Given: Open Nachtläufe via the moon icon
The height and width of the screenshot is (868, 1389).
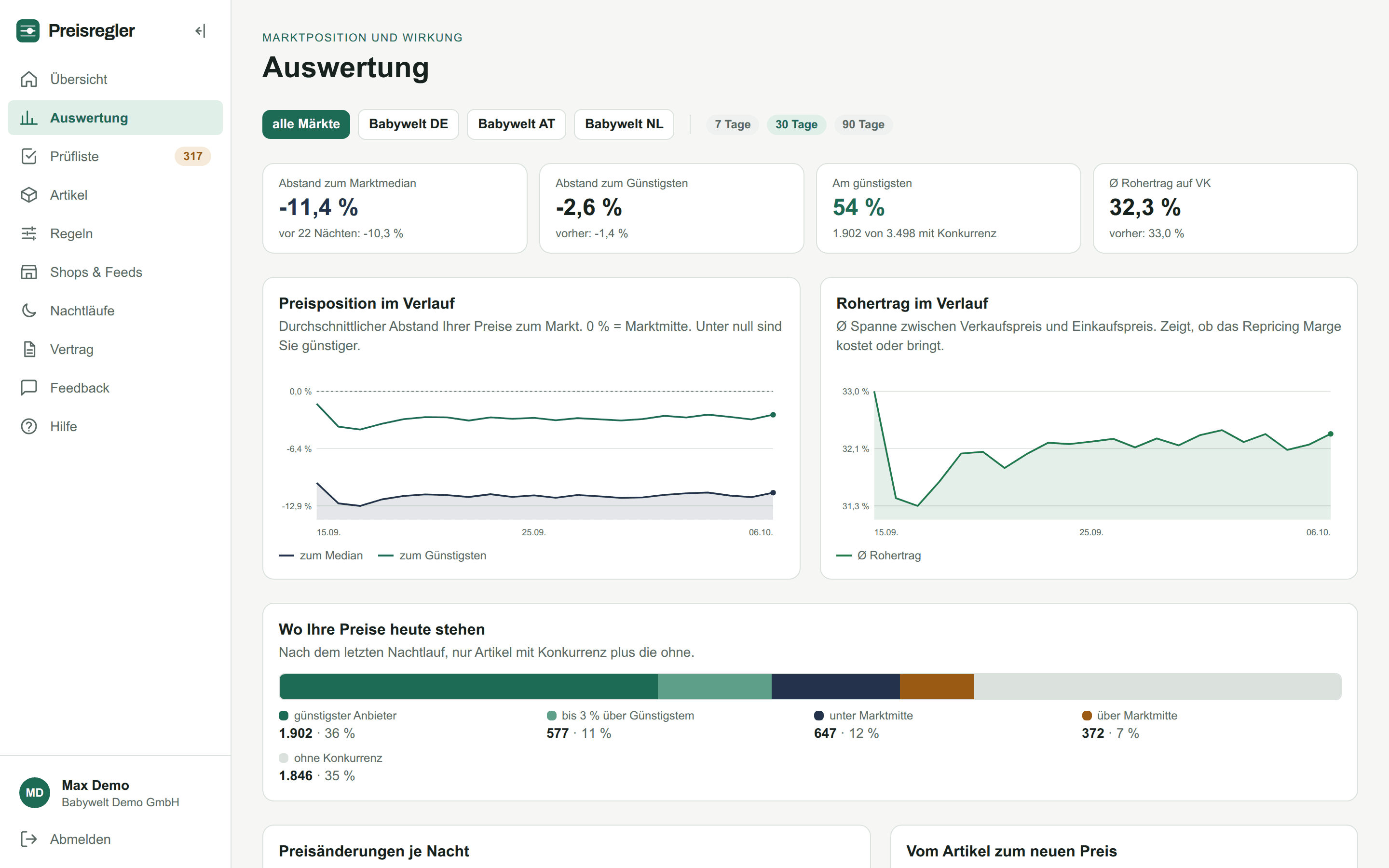Looking at the screenshot, I should pos(29,311).
